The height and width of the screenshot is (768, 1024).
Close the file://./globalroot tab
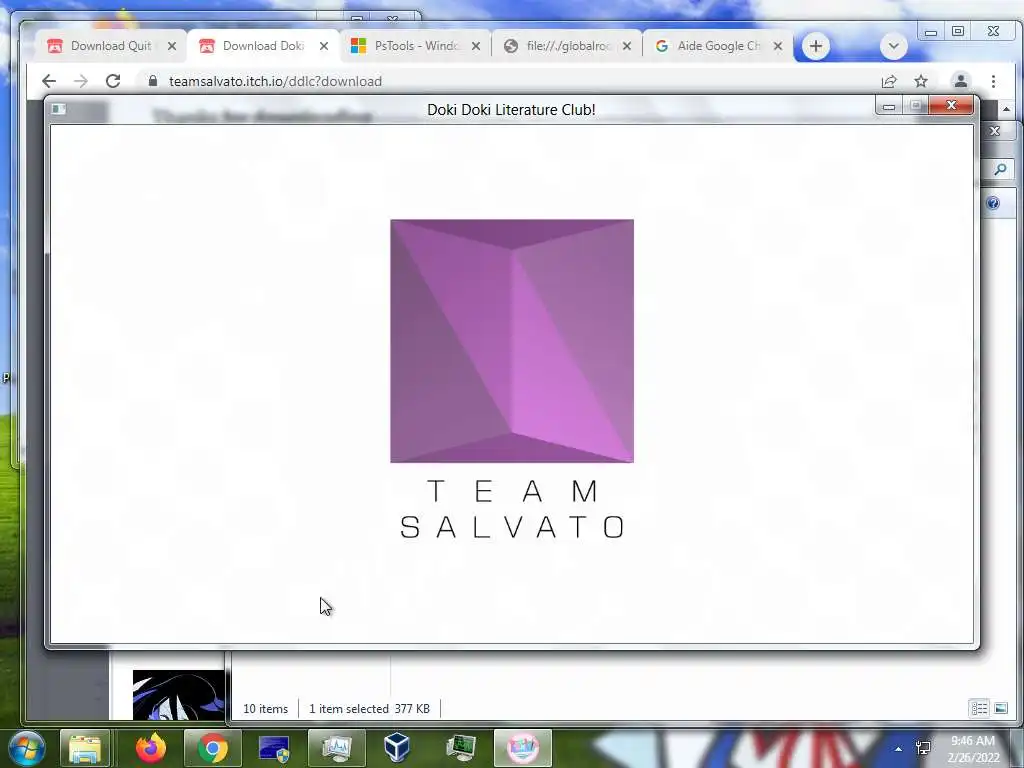click(627, 46)
